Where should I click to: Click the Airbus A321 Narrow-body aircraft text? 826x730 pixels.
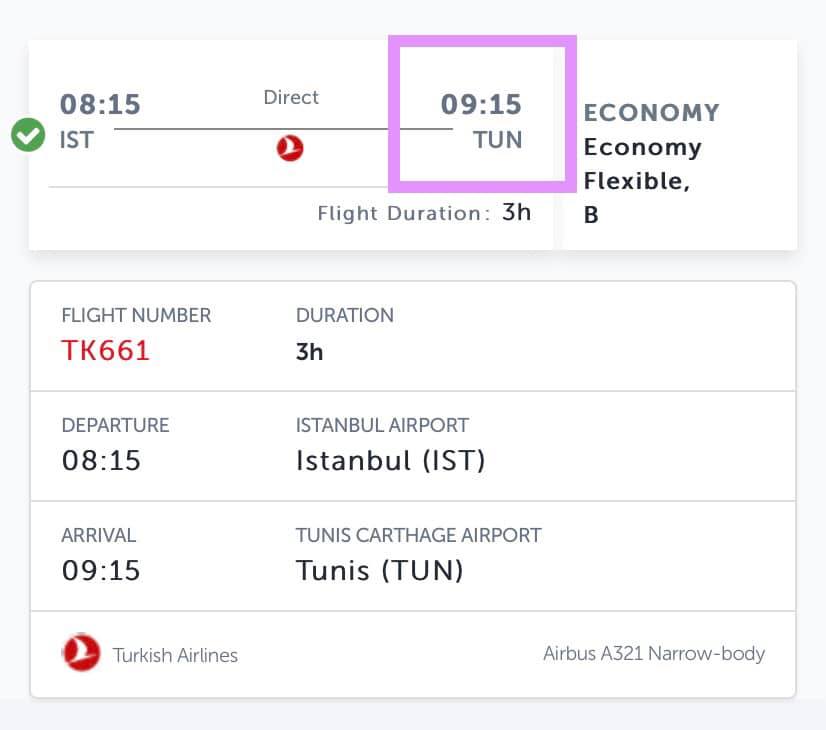tap(654, 654)
